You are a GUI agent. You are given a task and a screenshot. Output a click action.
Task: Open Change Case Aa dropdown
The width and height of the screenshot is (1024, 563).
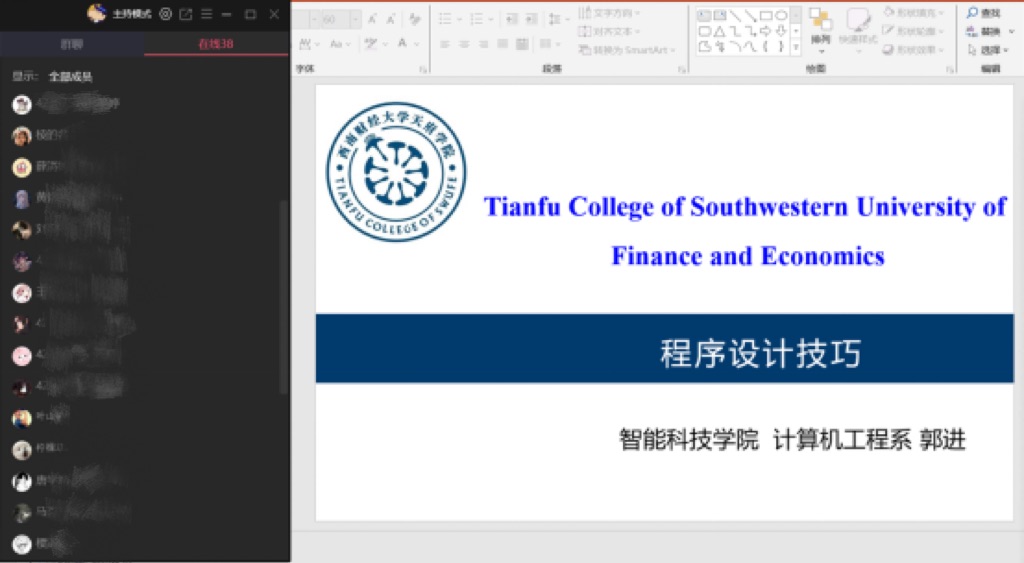340,44
